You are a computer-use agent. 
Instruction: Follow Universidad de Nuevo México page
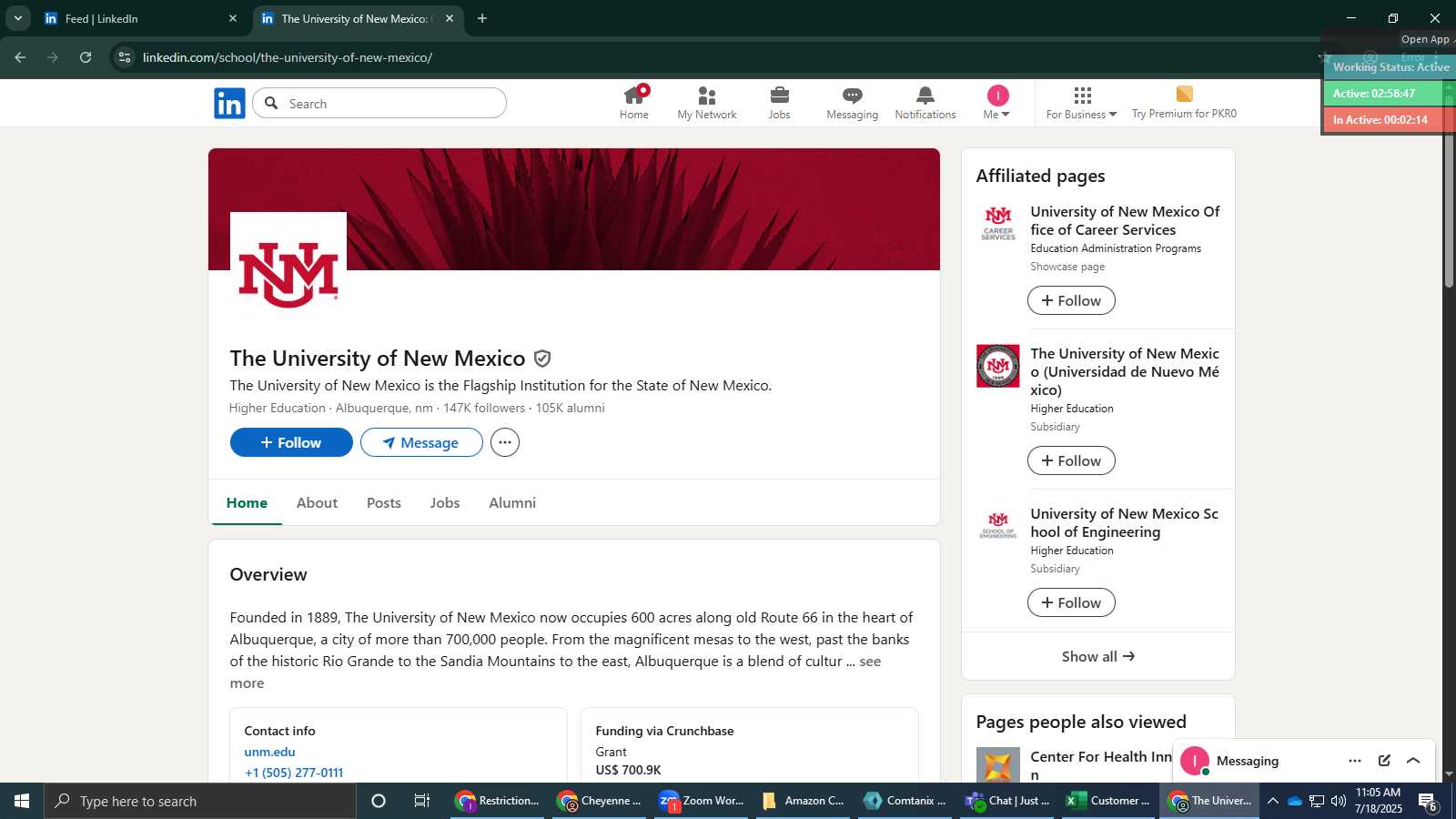pos(1071,460)
